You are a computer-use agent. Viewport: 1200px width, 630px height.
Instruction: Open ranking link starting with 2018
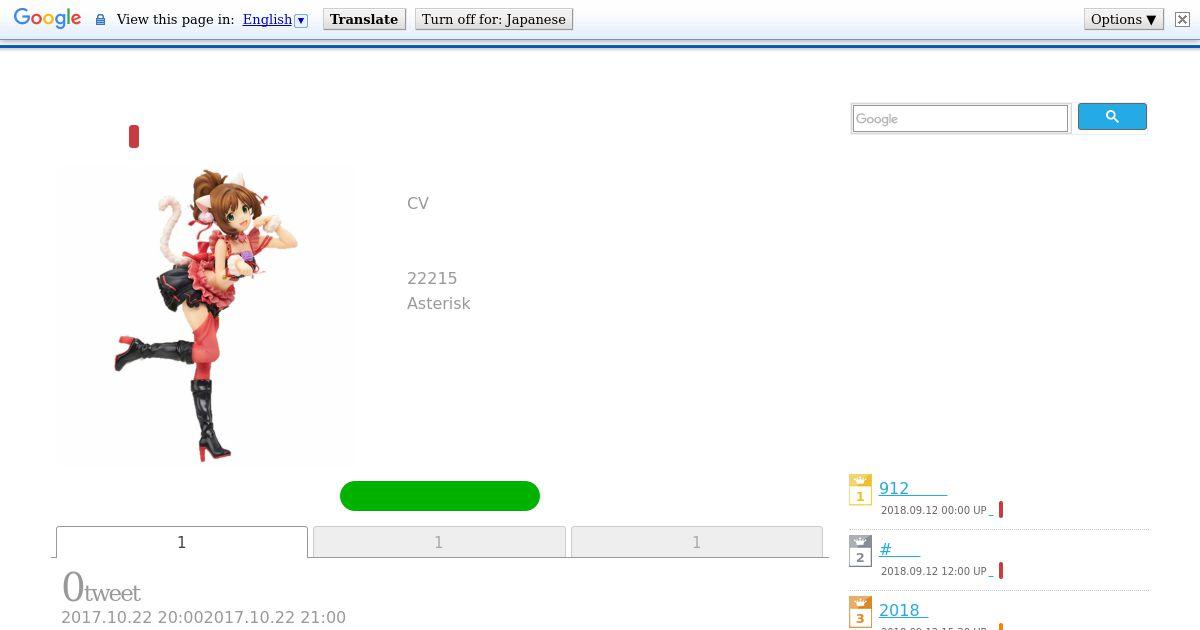pyautogui.click(x=903, y=611)
